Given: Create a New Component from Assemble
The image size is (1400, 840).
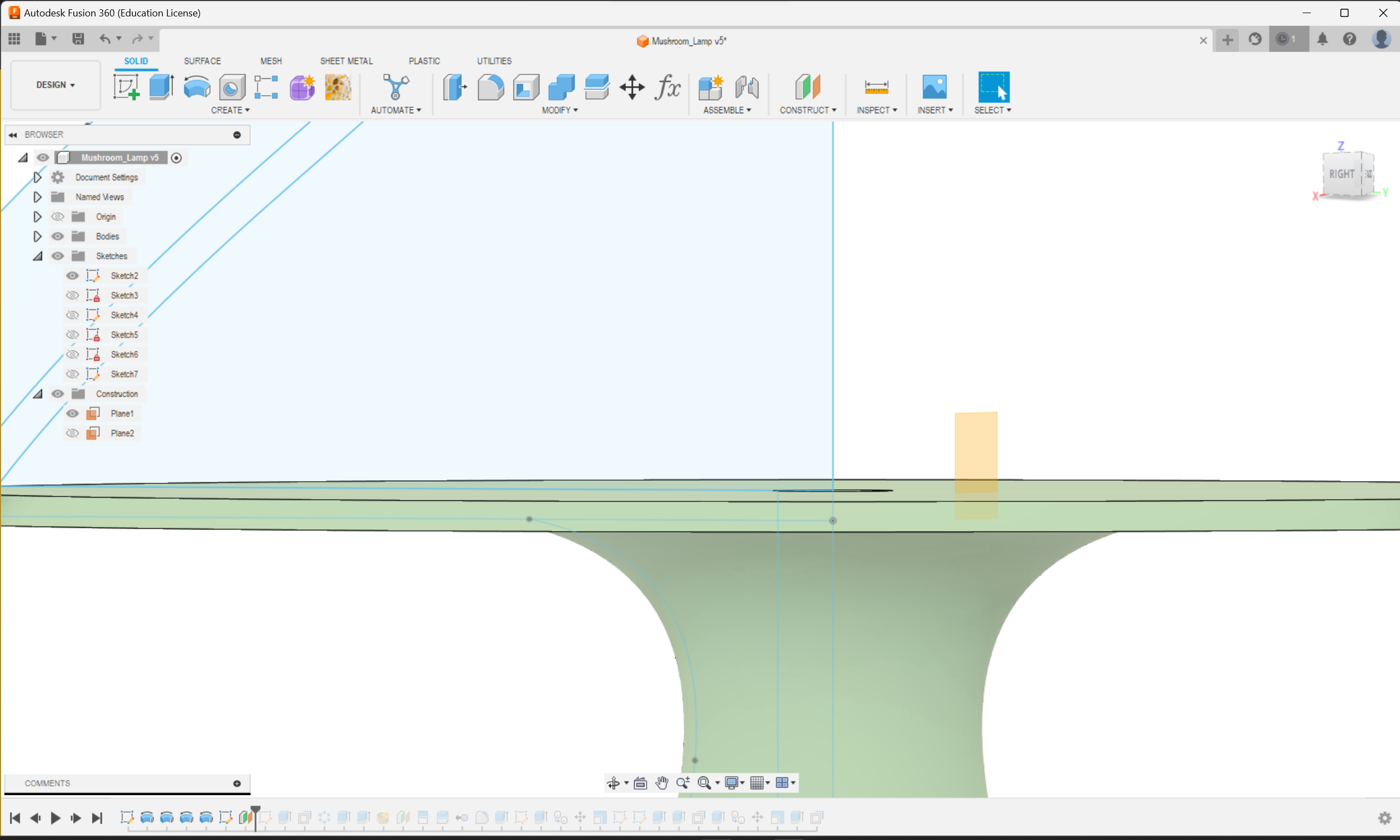Looking at the screenshot, I should tap(711, 86).
